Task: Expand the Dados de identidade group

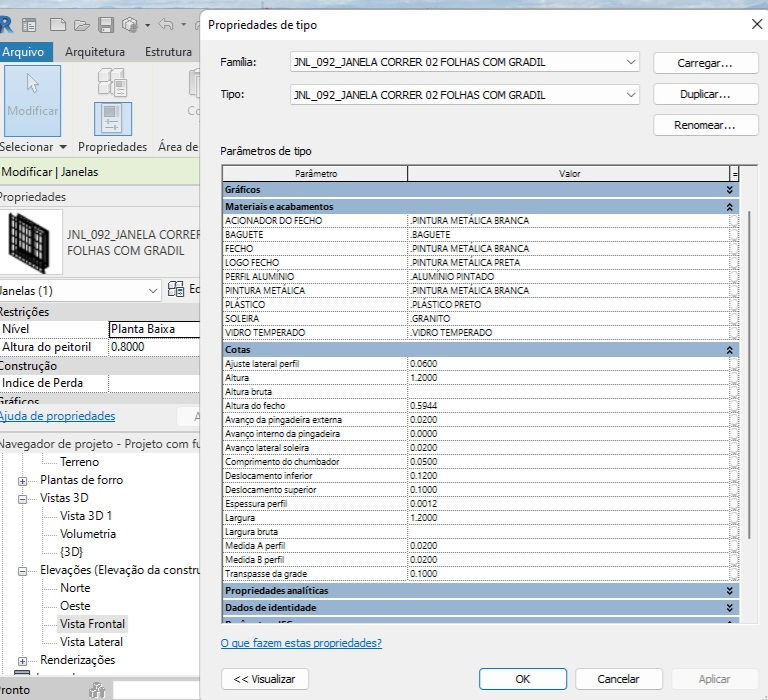Action: (x=729, y=607)
